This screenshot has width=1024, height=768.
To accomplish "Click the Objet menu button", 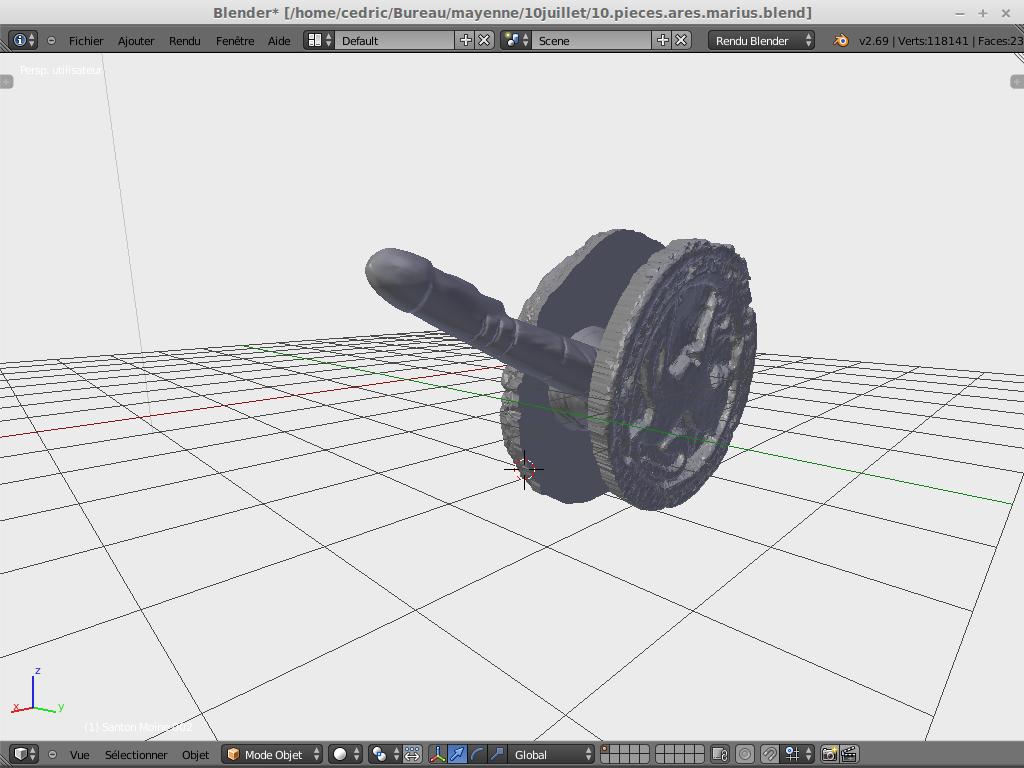I will click(195, 755).
